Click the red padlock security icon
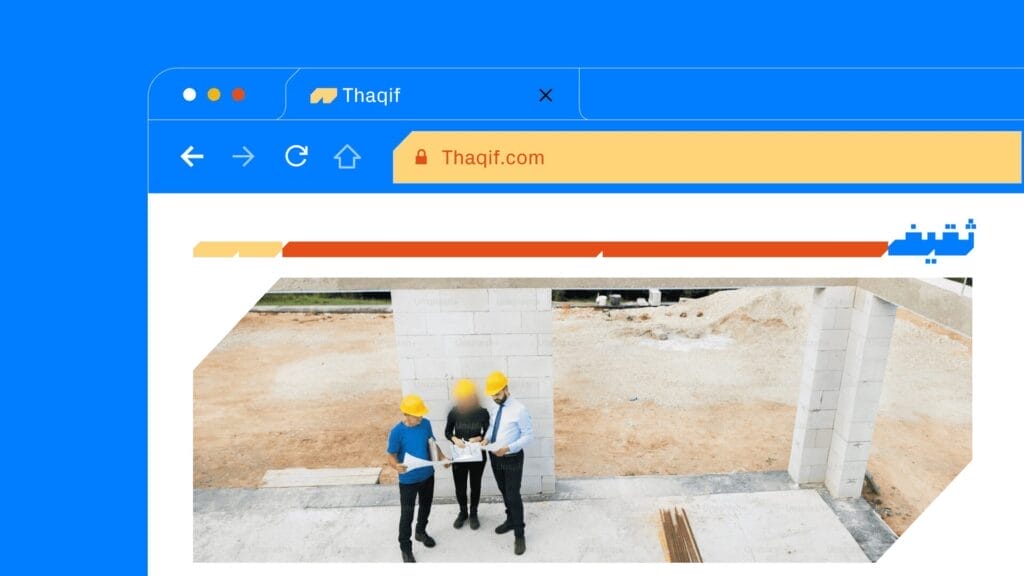Screen dimensions: 1024x576 (421, 157)
